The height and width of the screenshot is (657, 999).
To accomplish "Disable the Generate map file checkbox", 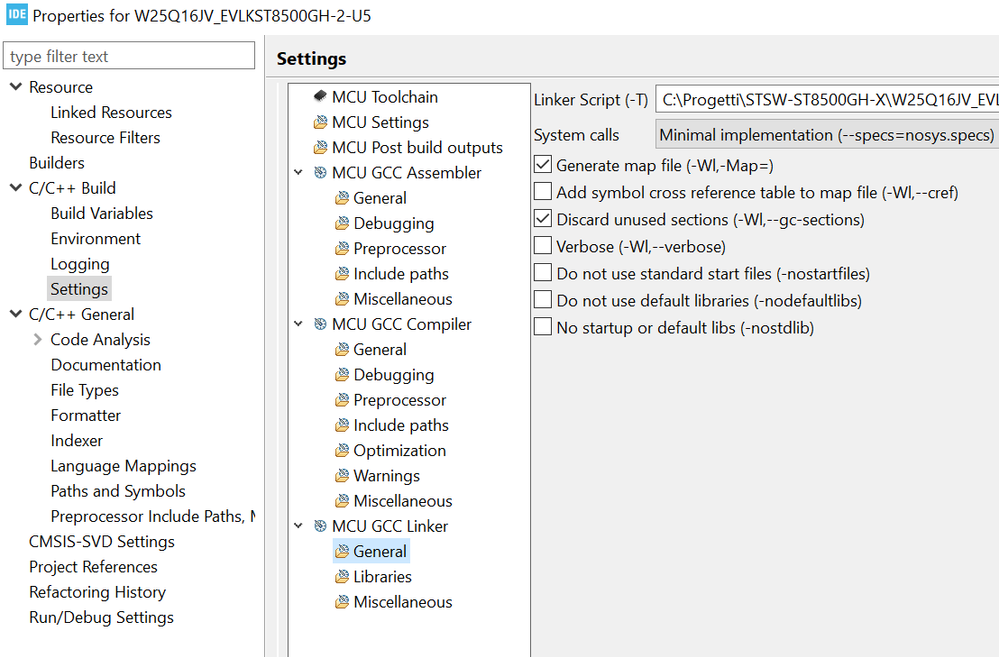I will tap(543, 165).
